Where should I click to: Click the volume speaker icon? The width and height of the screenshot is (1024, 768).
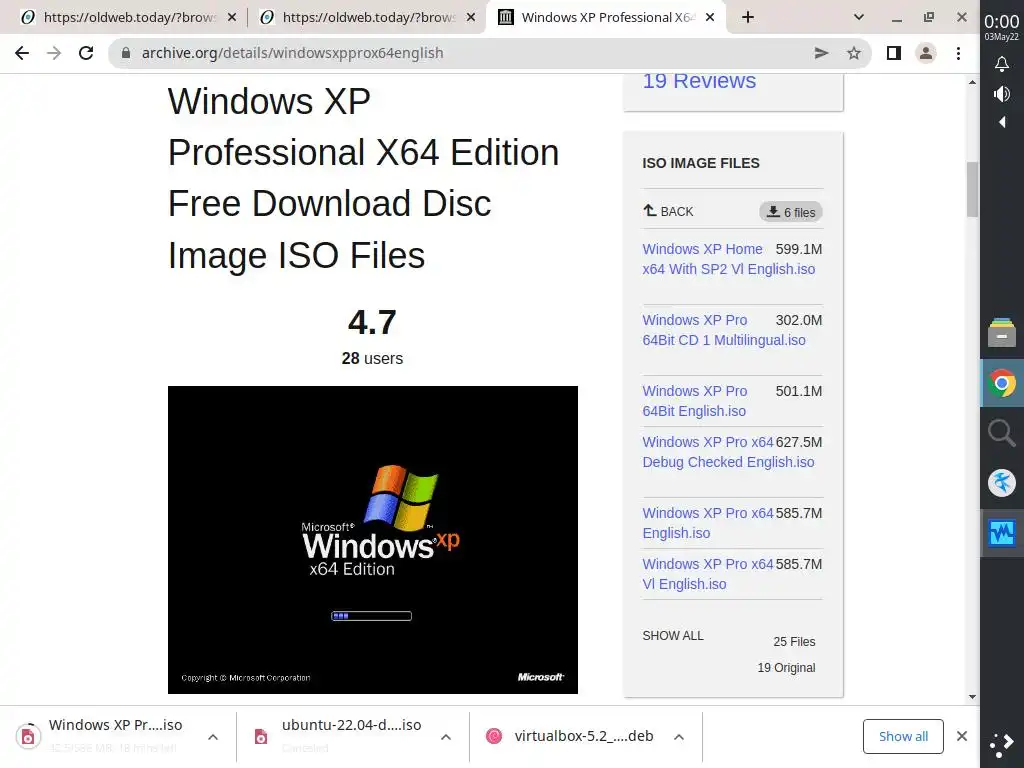click(1002, 94)
